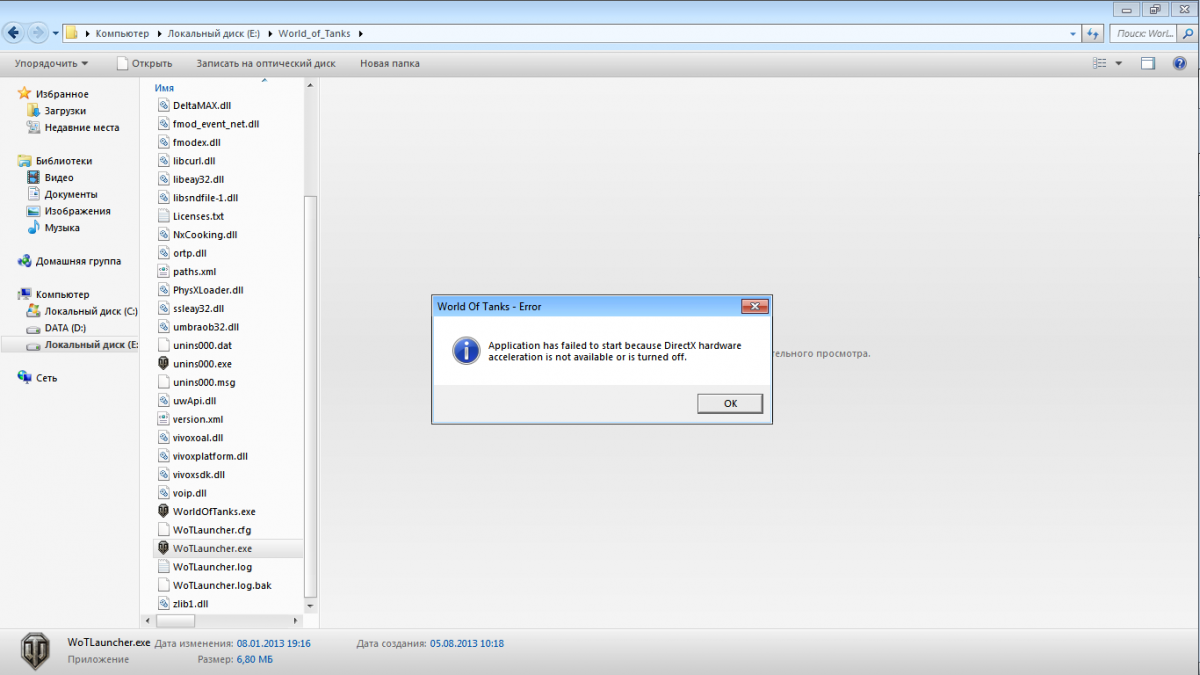
Task: Select the fmodex.dll file icon
Action: tap(164, 142)
